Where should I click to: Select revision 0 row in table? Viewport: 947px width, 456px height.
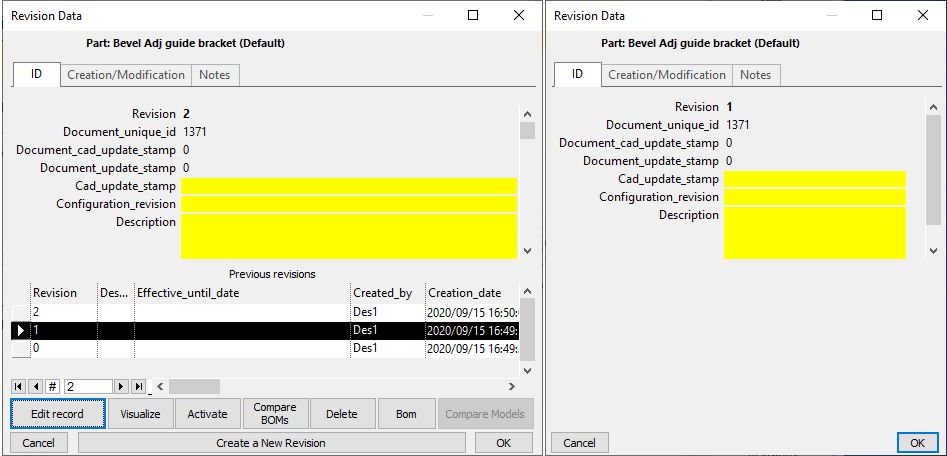coord(266,348)
